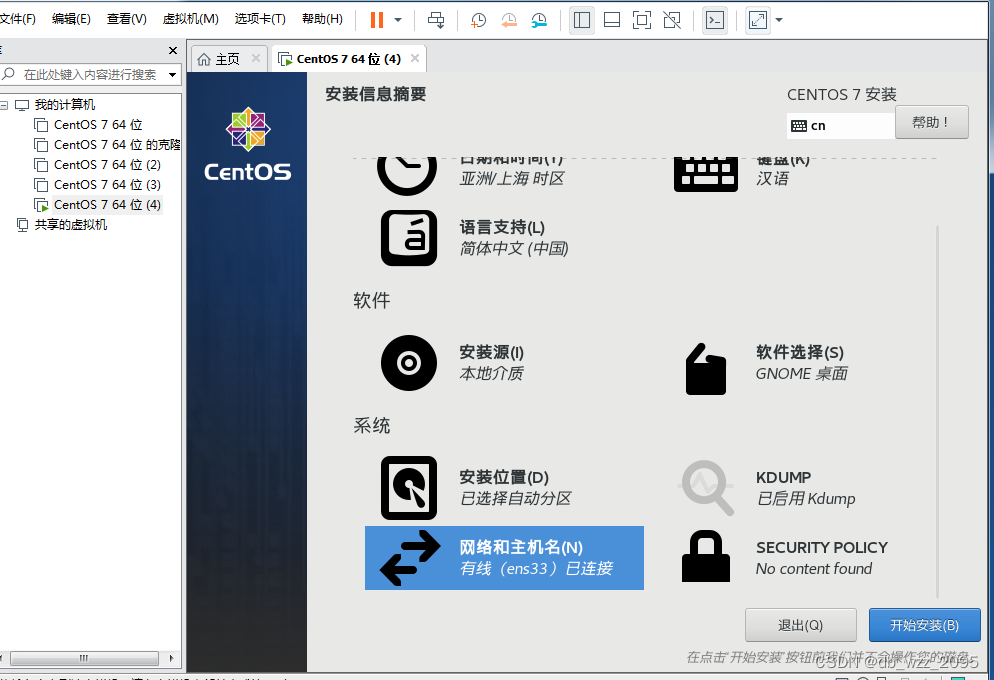
Task: Select CentOS 7 64 位 (4) in tree
Action: tap(107, 205)
